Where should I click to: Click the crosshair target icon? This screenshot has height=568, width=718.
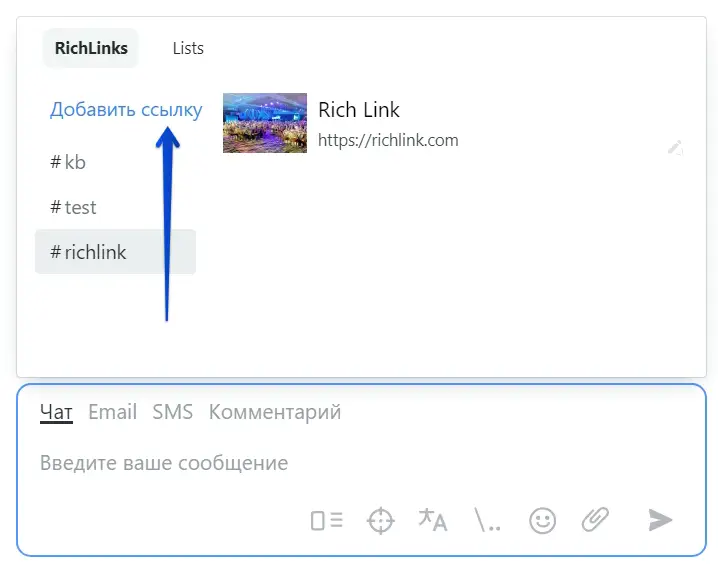coord(381,521)
